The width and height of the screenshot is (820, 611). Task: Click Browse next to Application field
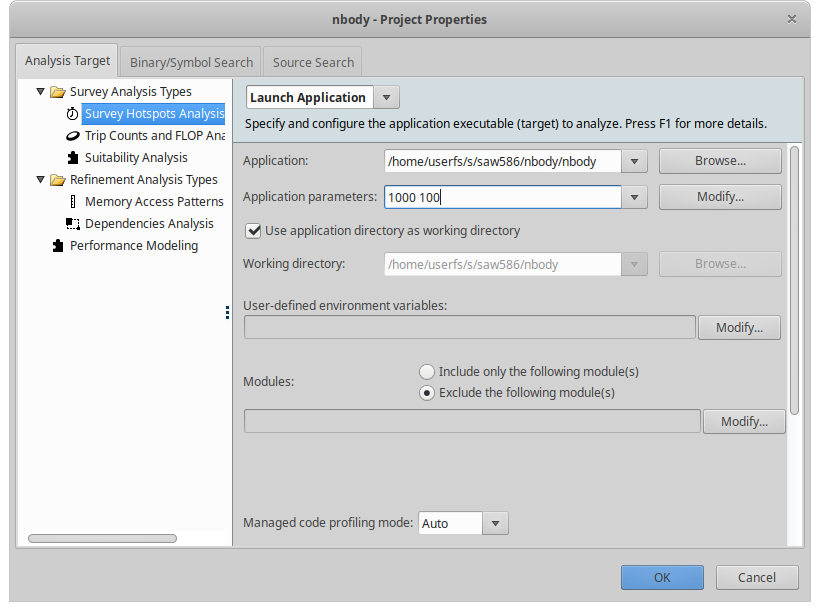720,161
